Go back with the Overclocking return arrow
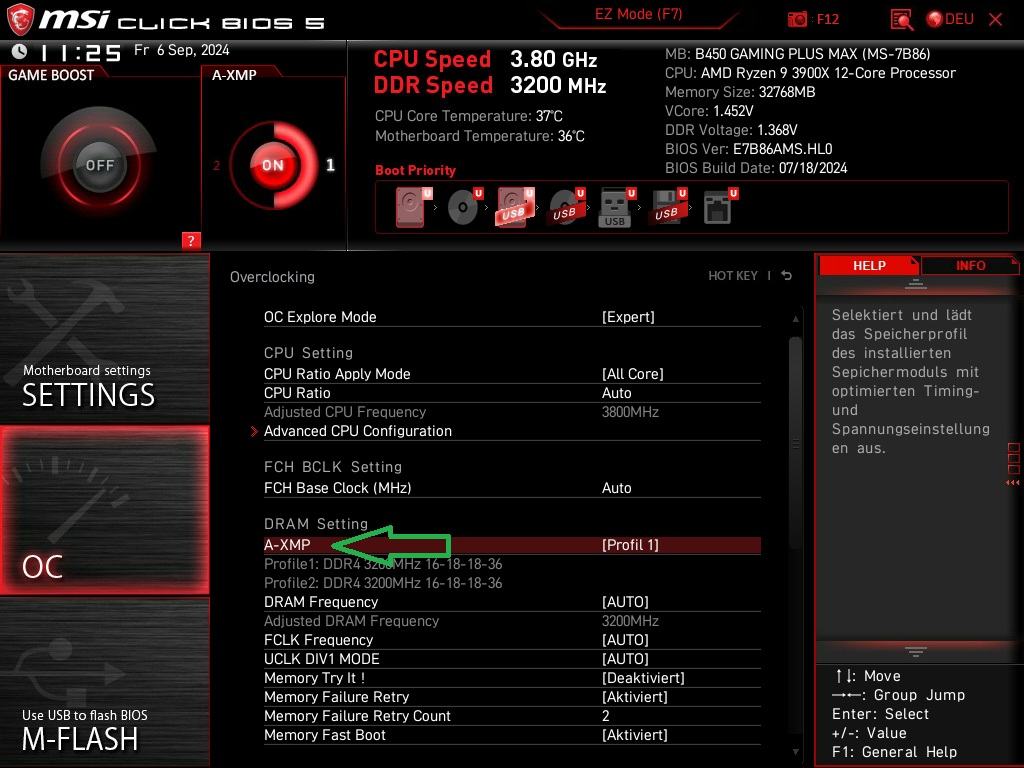Viewport: 1024px width, 768px height. click(787, 276)
